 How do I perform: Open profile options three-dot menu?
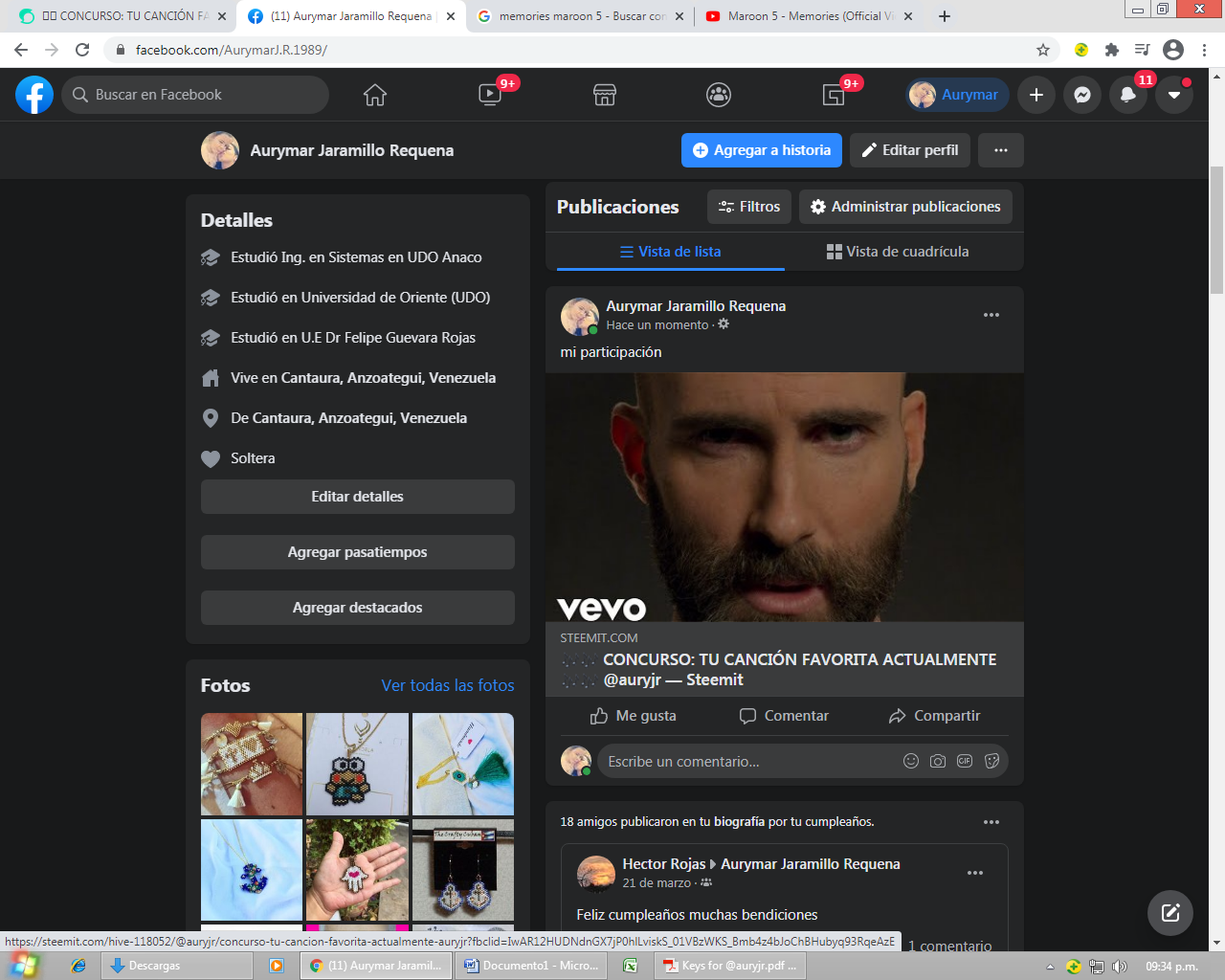1001,150
